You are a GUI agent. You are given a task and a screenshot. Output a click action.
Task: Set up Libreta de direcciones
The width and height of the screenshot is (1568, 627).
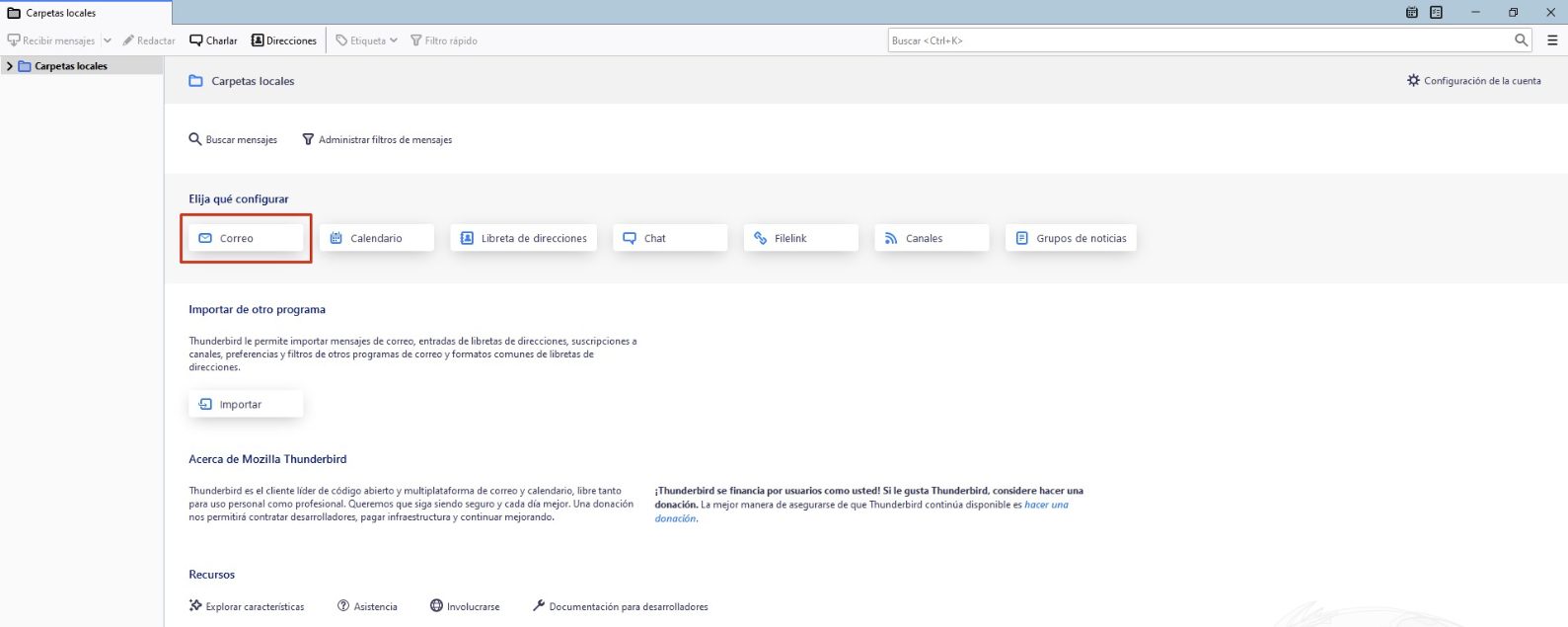(x=524, y=238)
